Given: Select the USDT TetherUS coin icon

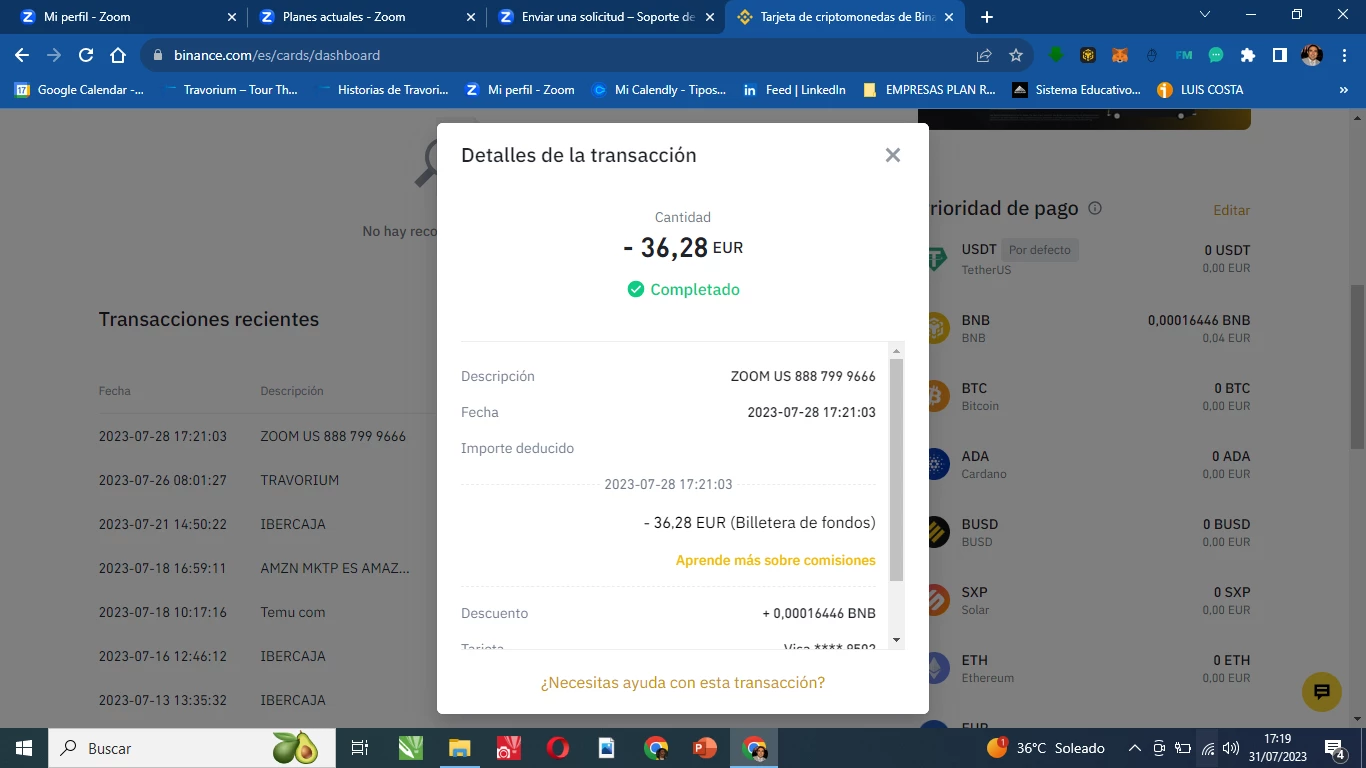Looking at the screenshot, I should pos(936,259).
